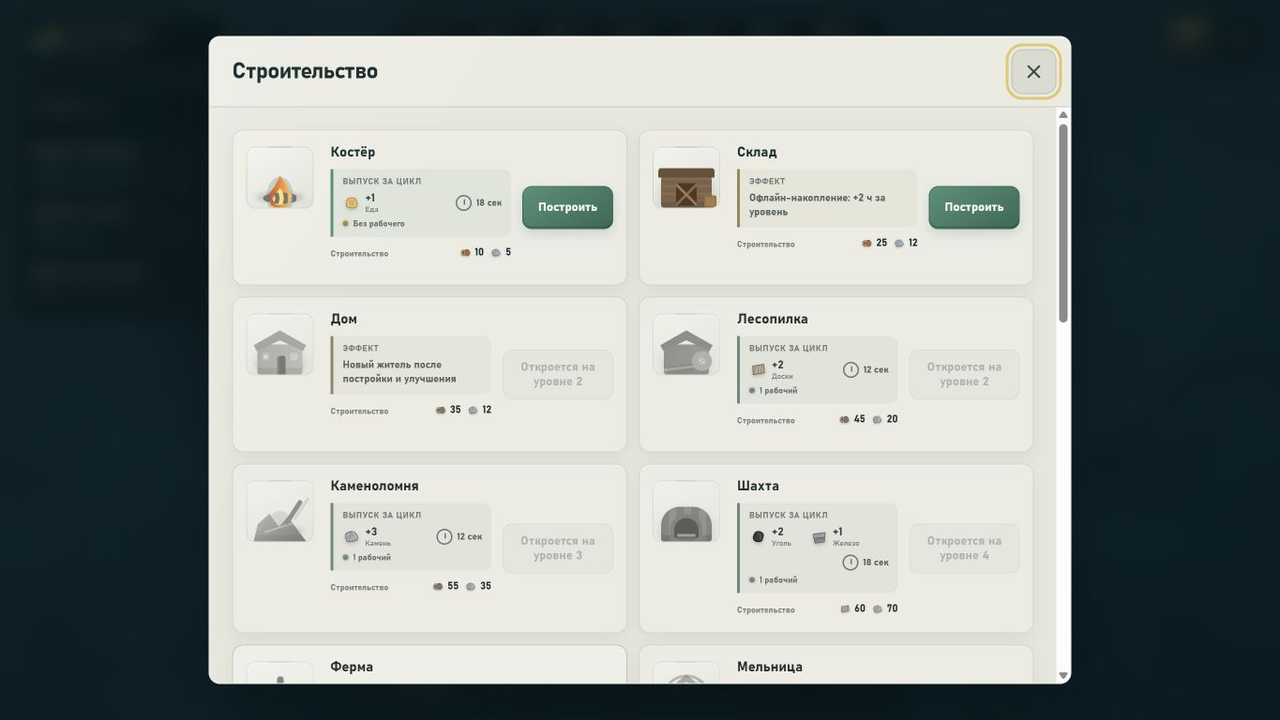Click the 'Строительство' dialog title
Image resolution: width=1280 pixels, height=720 pixels.
pyautogui.click(x=305, y=71)
